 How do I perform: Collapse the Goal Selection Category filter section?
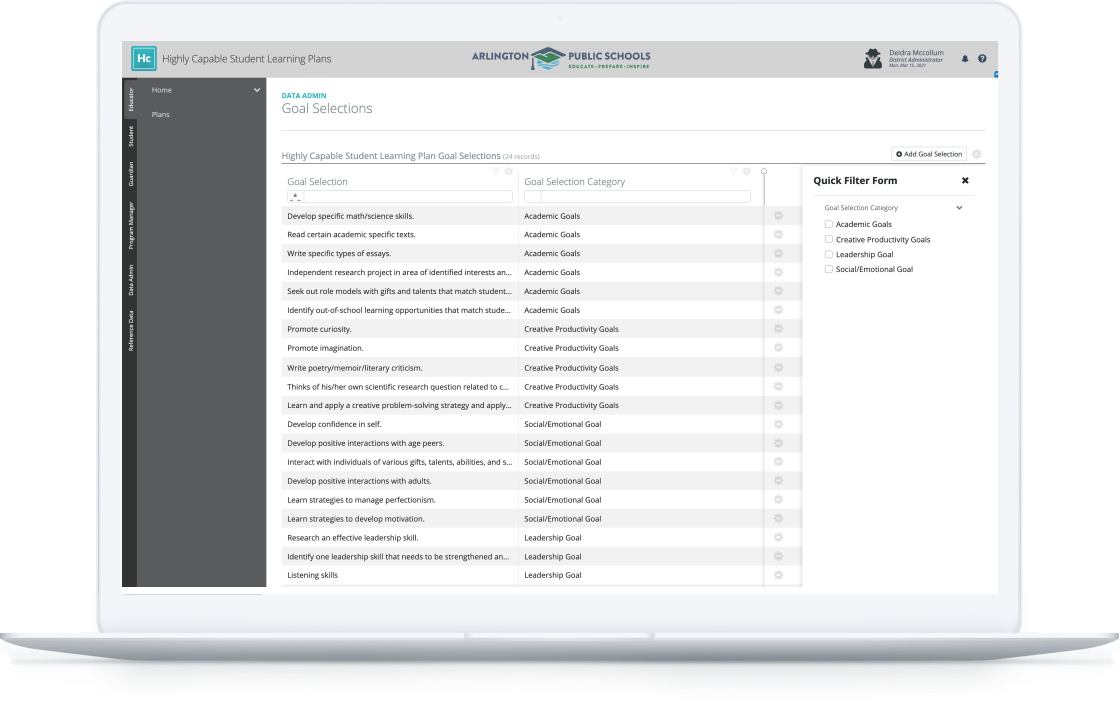click(959, 208)
